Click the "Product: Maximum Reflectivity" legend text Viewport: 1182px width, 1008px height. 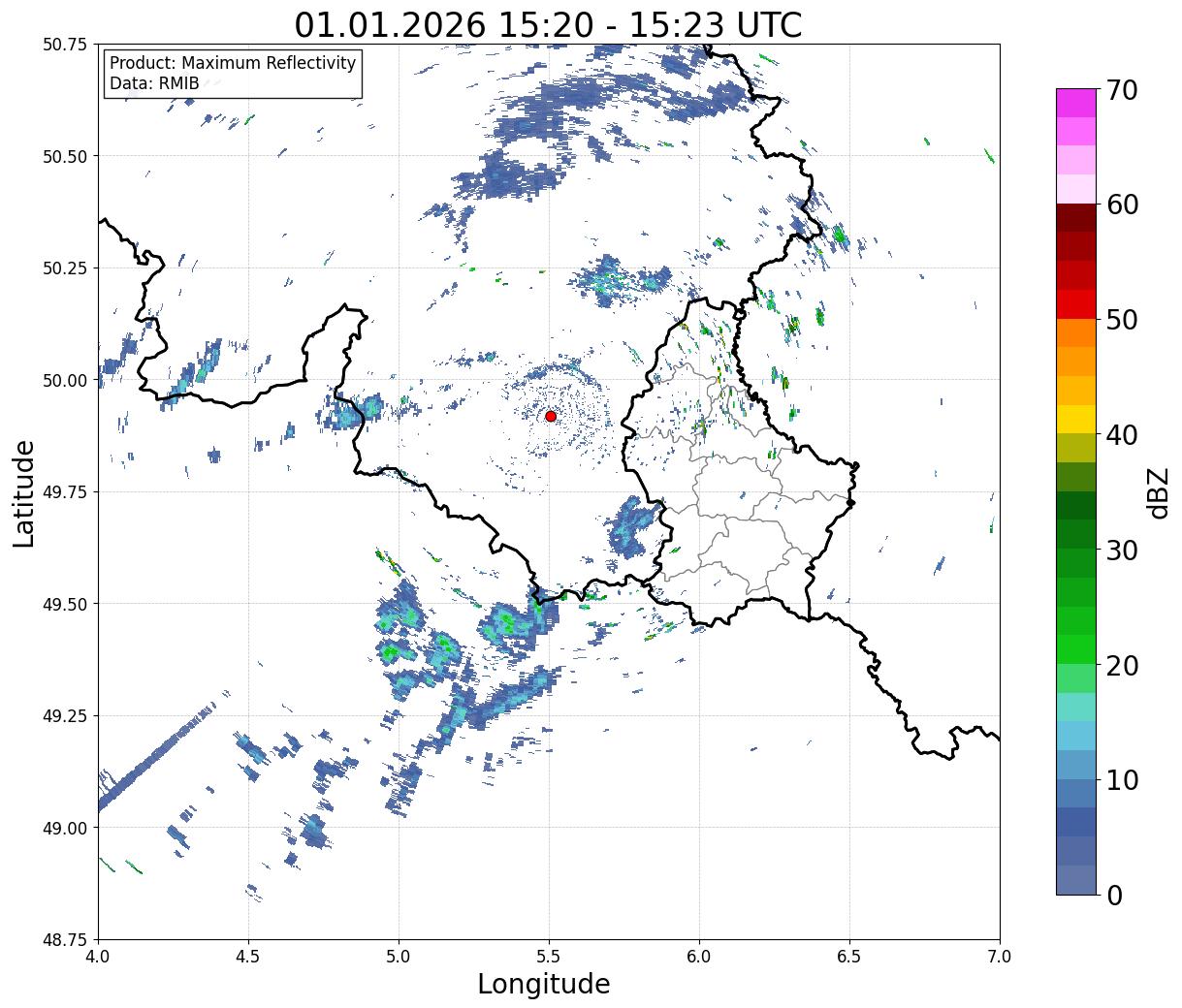233,63
